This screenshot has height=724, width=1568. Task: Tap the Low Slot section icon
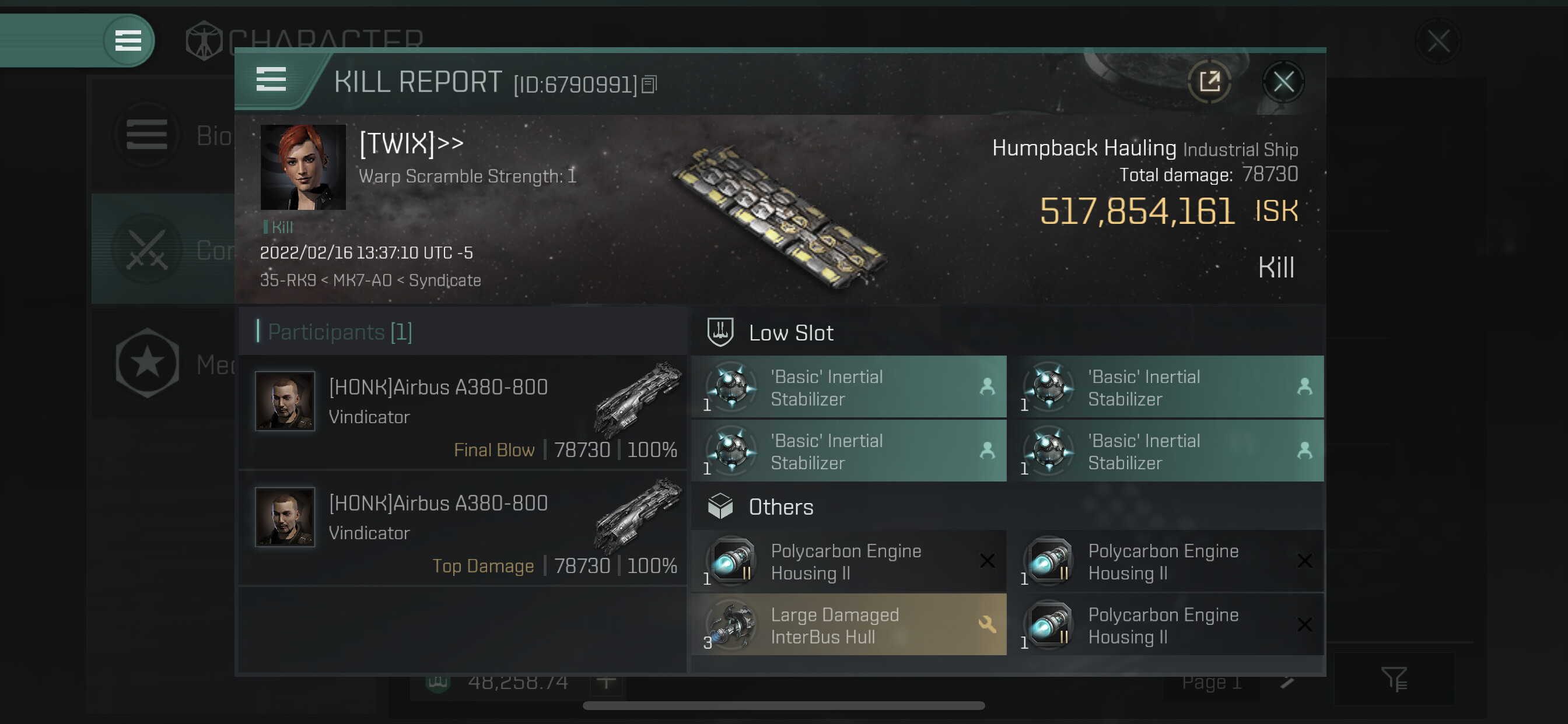[720, 332]
